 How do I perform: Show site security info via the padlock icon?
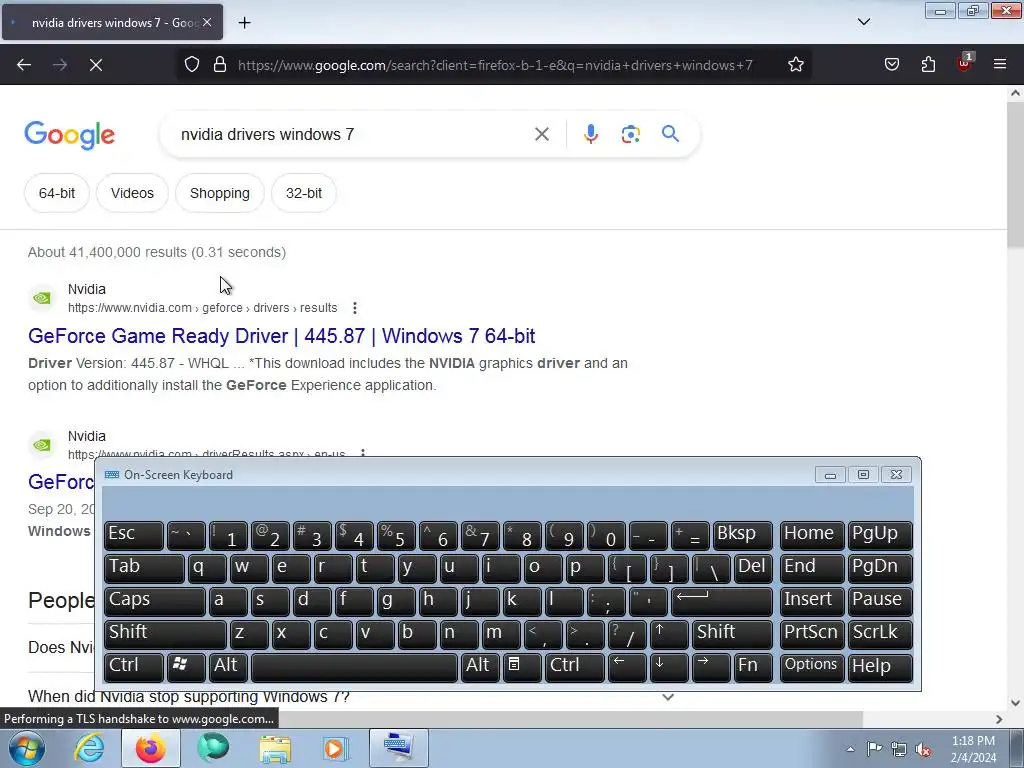pyautogui.click(x=220, y=65)
